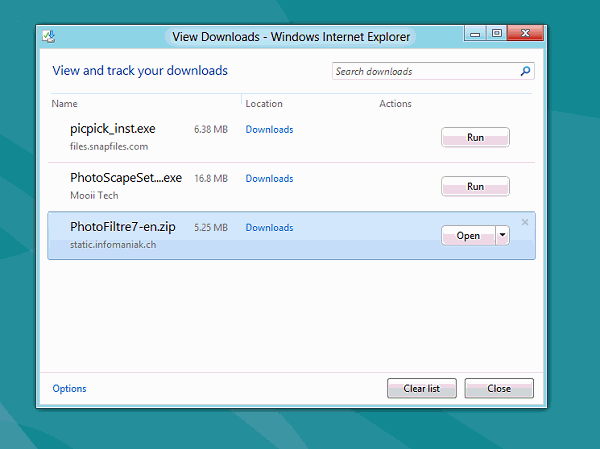The image size is (600, 449).
Task: Open the Options link
Action: click(69, 389)
